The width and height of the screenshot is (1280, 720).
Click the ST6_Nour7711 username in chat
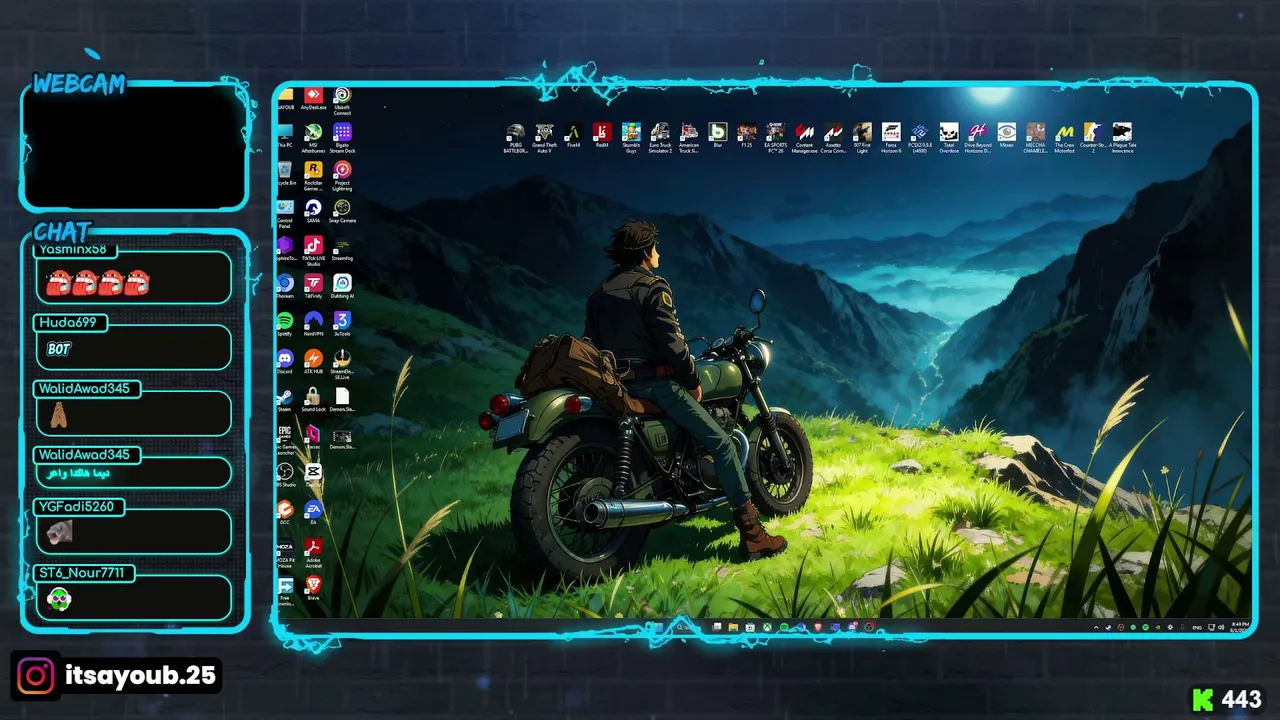click(x=81, y=573)
